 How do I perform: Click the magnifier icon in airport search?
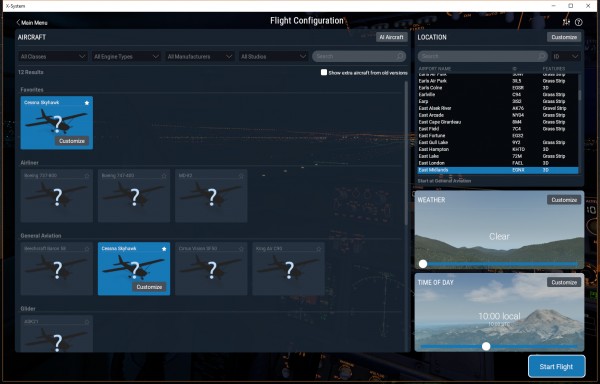pyautogui.click(x=541, y=56)
